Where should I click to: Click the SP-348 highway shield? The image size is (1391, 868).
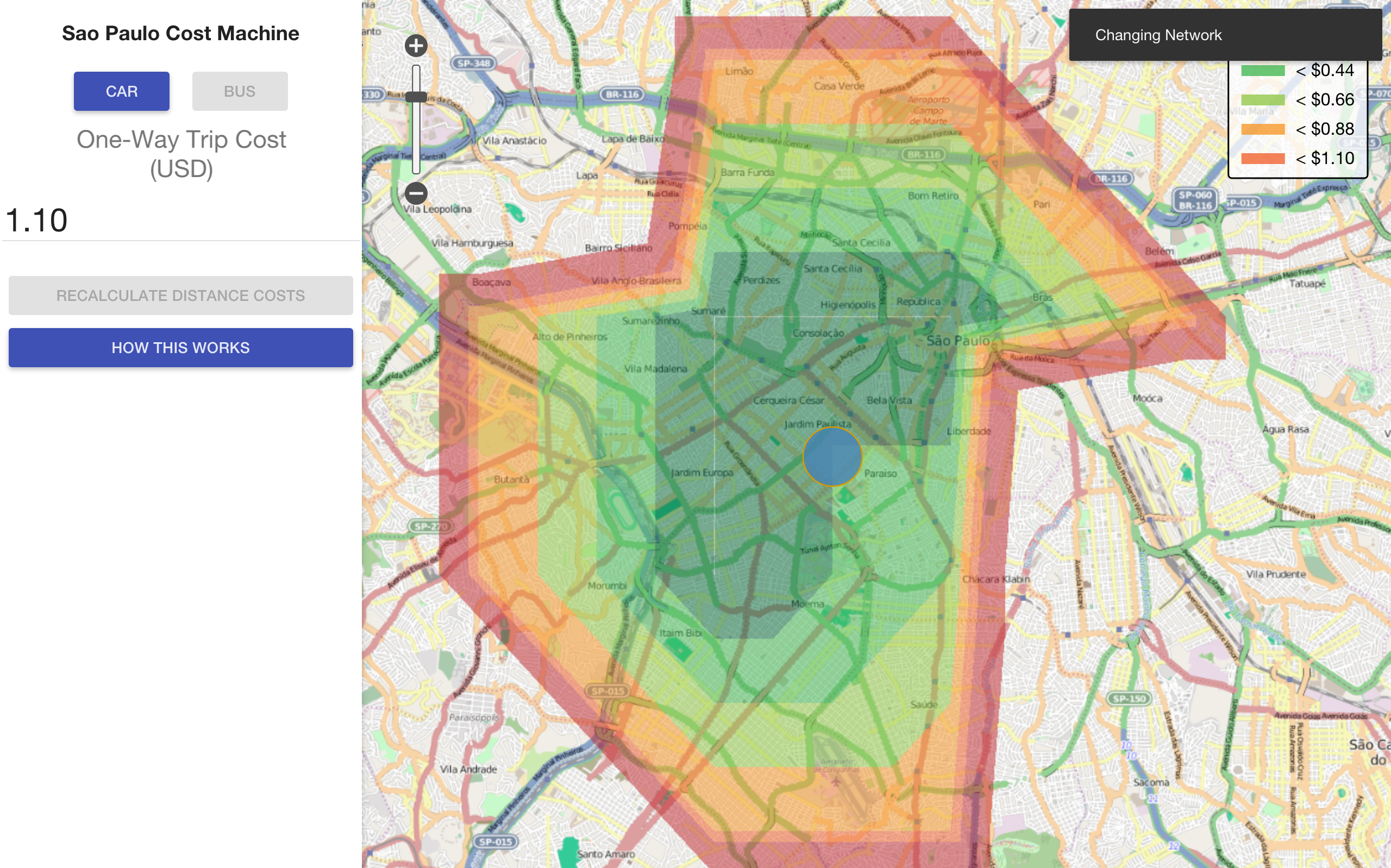pos(474,63)
